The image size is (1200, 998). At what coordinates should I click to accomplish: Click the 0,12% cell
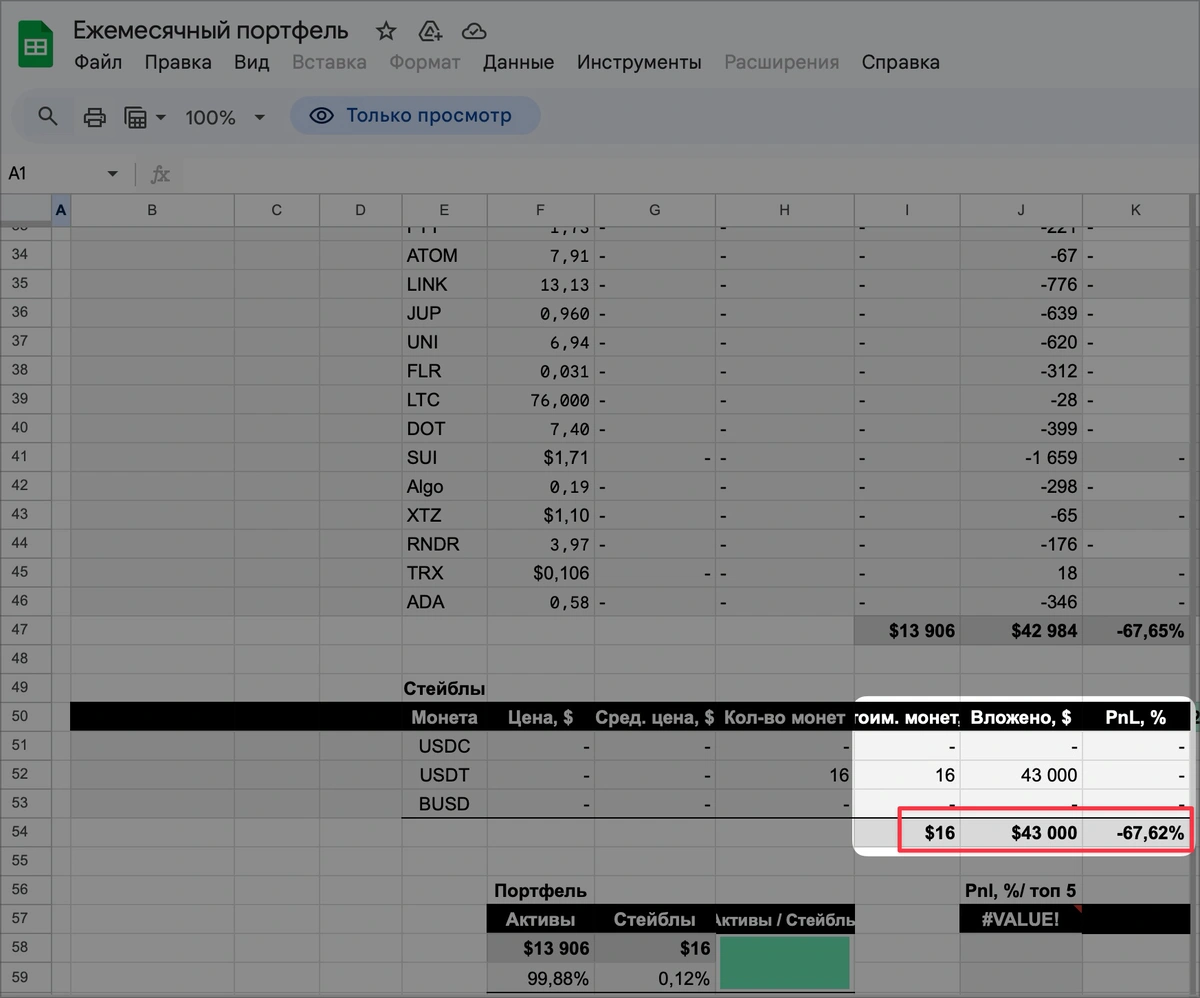coord(655,977)
